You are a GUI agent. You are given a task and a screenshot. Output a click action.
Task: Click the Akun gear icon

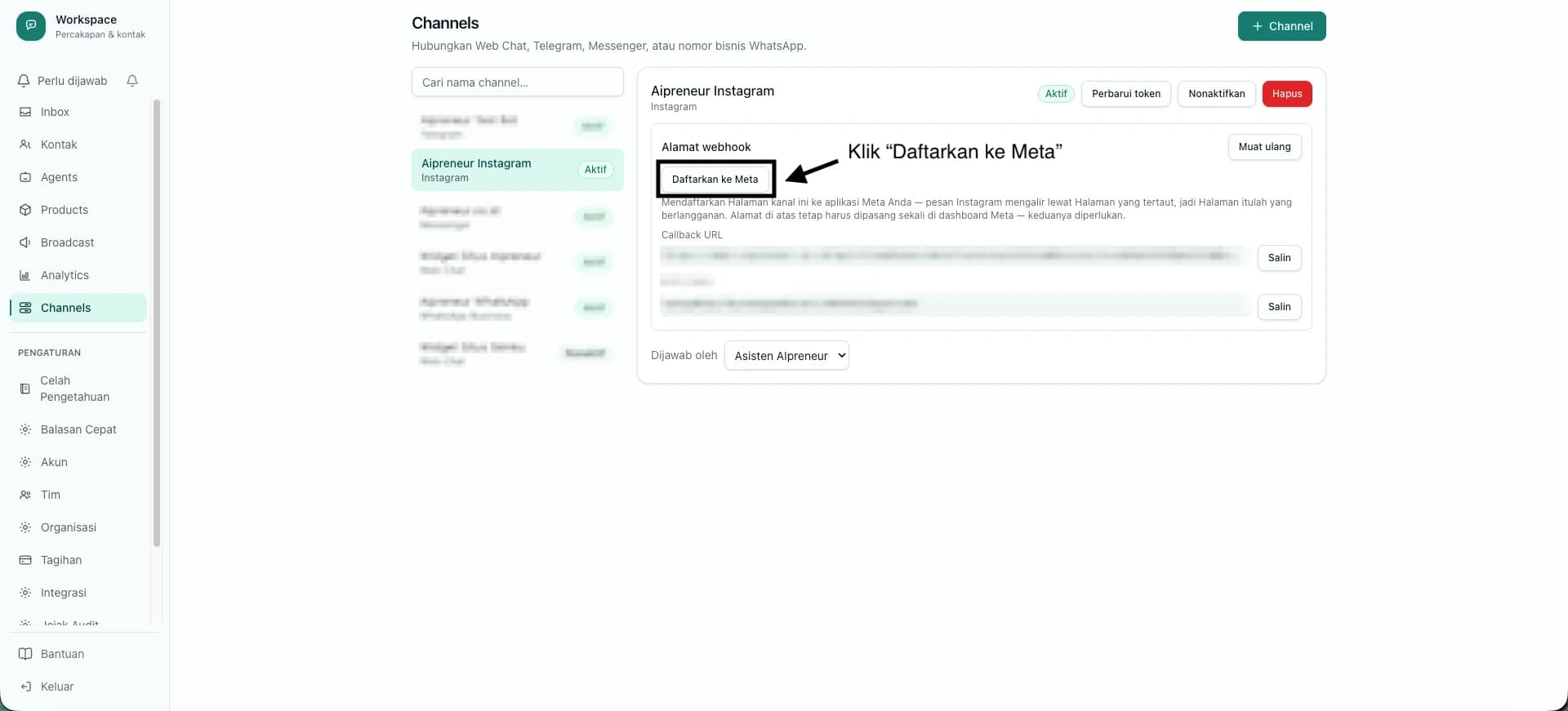coord(25,462)
